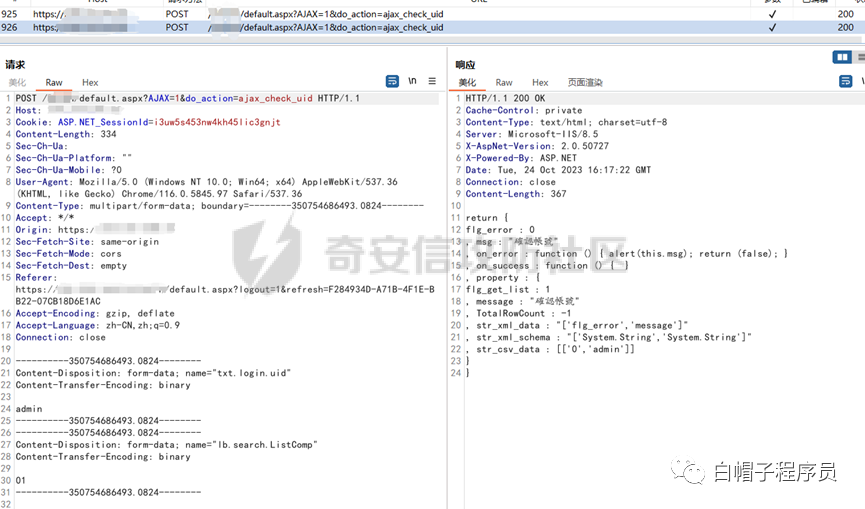Switch the response view to the Raw tab

[x=504, y=82]
